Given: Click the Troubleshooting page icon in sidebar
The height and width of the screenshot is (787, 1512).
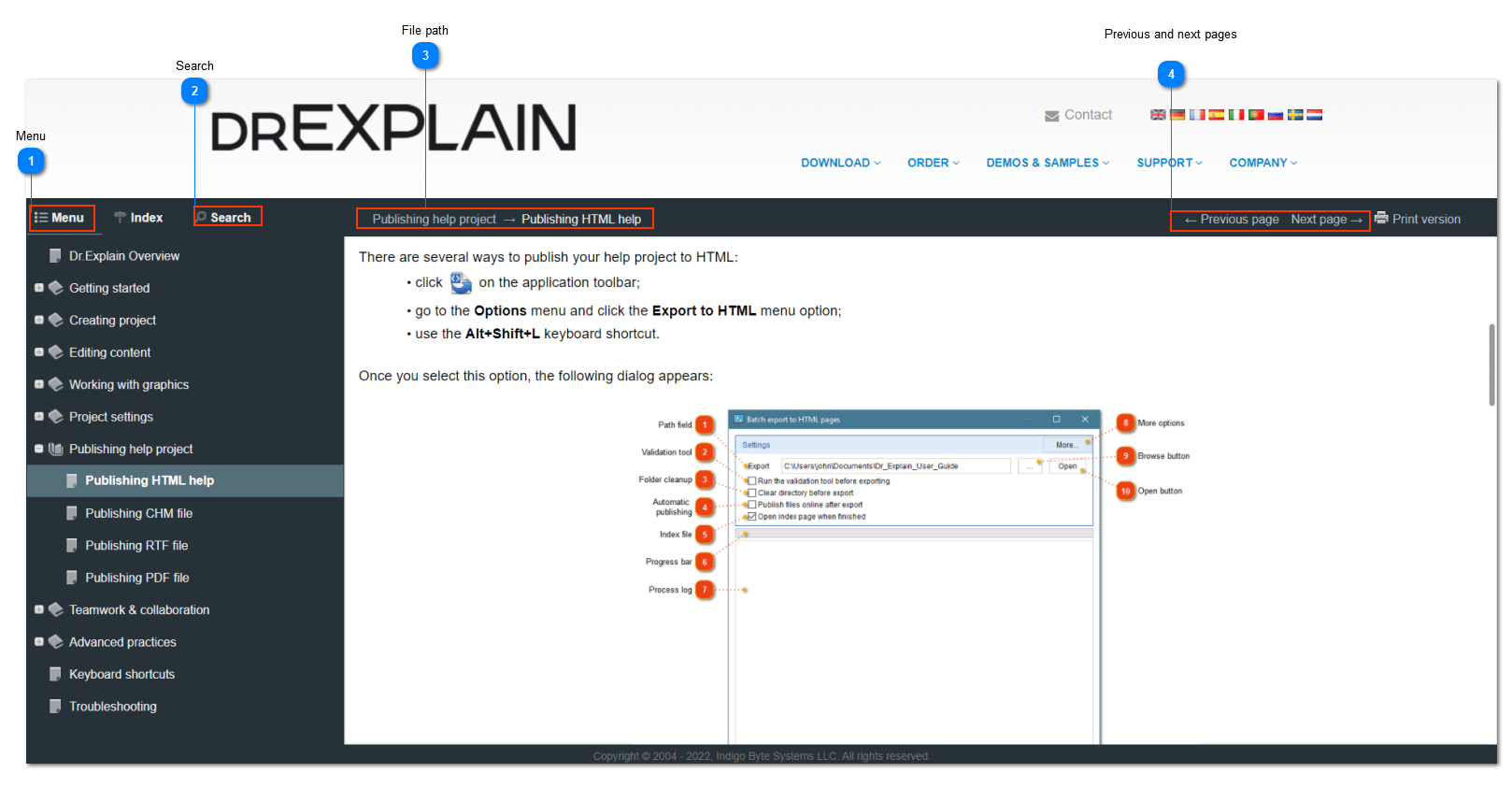Looking at the screenshot, I should tap(56, 707).
